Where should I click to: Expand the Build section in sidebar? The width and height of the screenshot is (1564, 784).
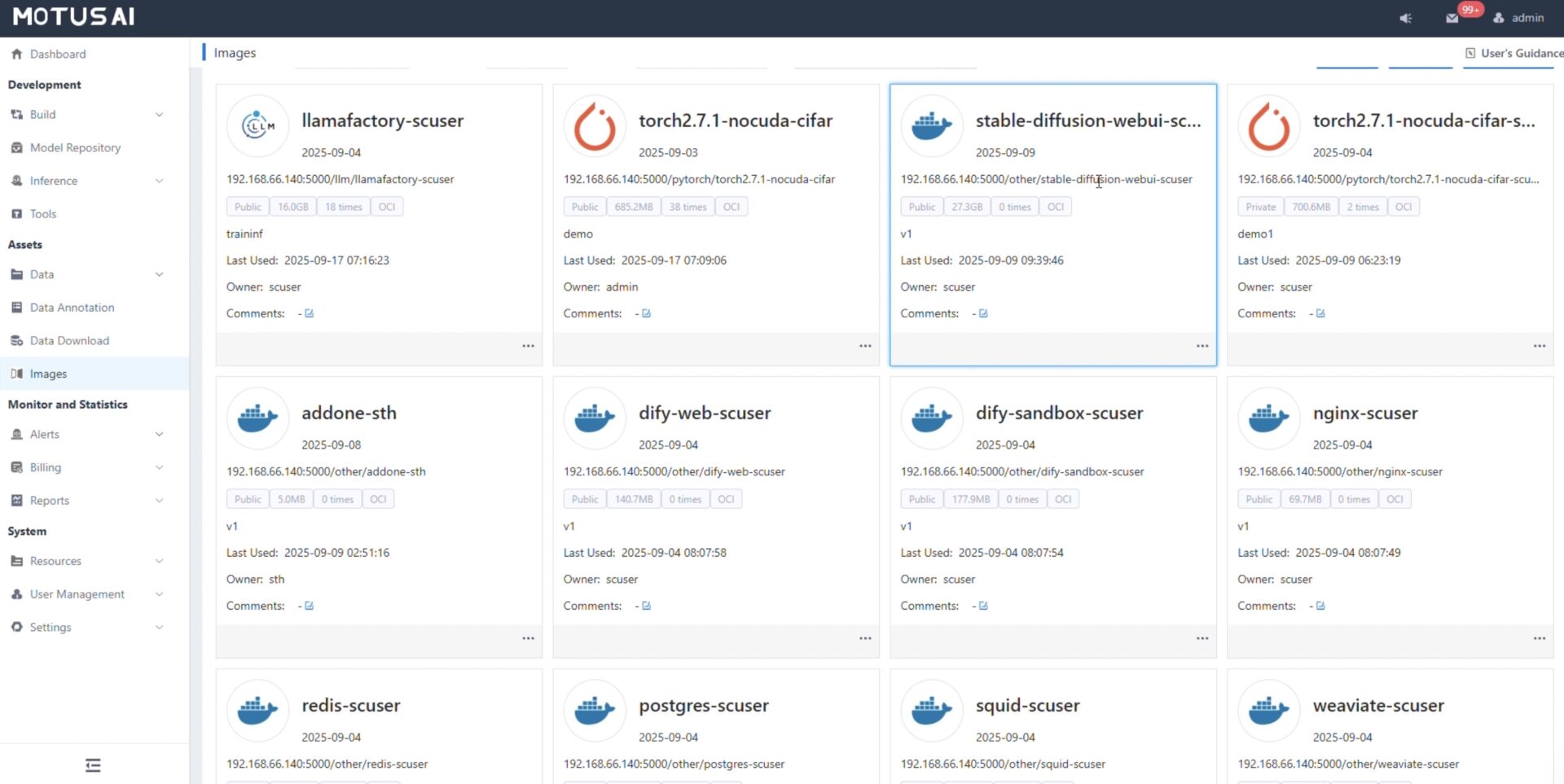coord(159,115)
